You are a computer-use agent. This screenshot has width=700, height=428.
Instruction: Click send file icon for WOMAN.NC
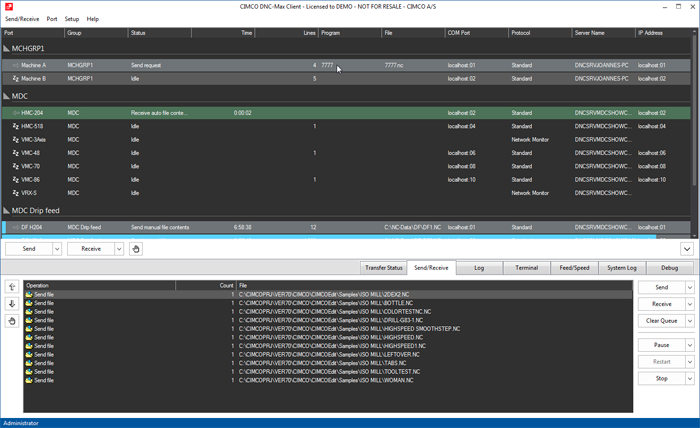click(x=29, y=380)
